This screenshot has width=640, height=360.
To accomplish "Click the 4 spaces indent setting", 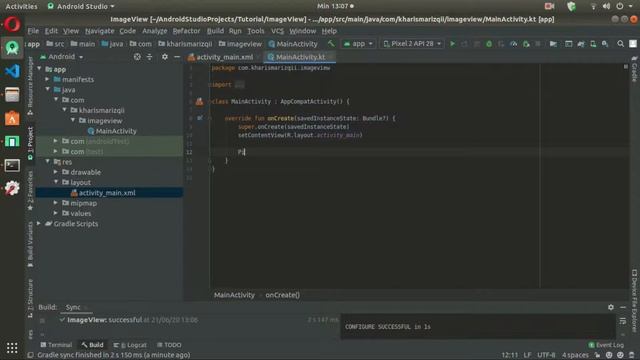I will click(x=575, y=355).
